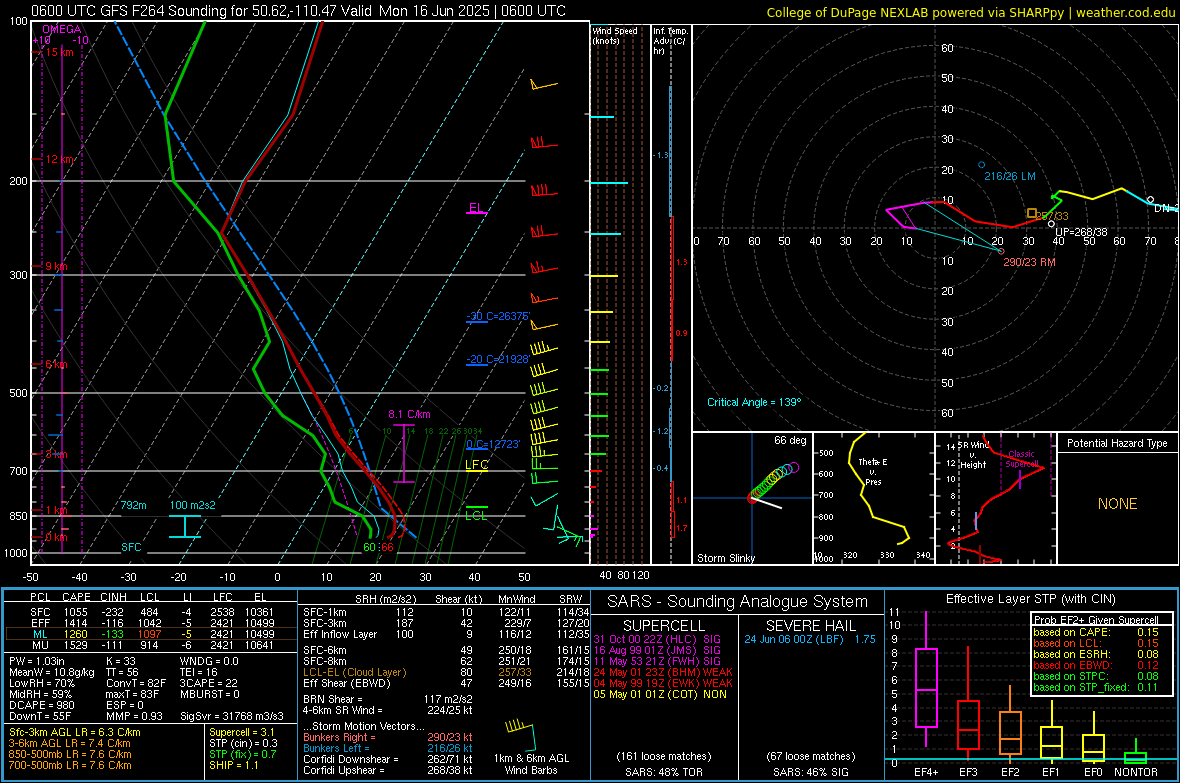Click the MMP = 0.93 value
The image size is (1180, 783).
pyautogui.click(x=135, y=716)
